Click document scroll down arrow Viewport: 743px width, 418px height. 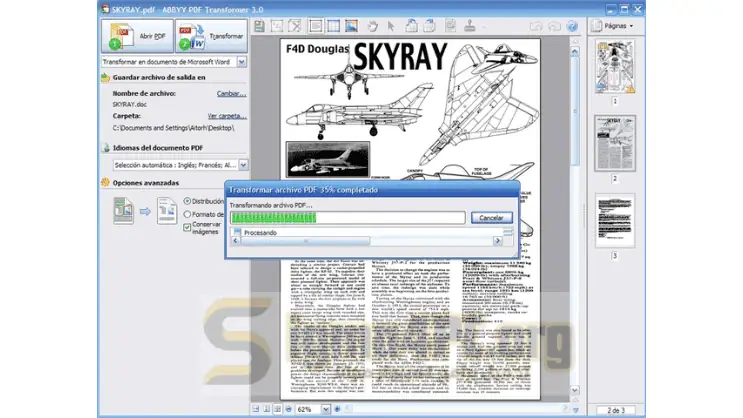coord(575,391)
